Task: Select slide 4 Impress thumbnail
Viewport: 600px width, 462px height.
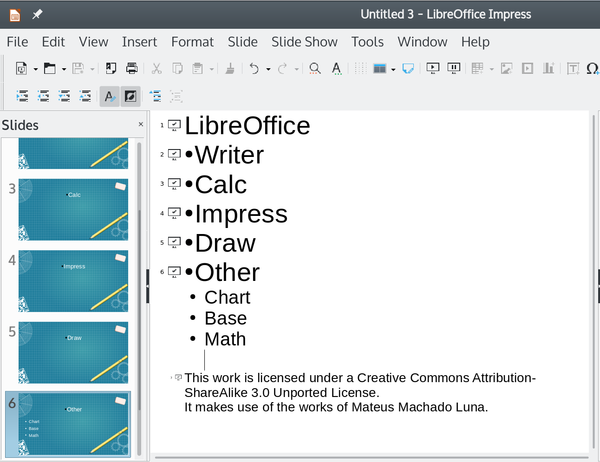Action: (73, 281)
